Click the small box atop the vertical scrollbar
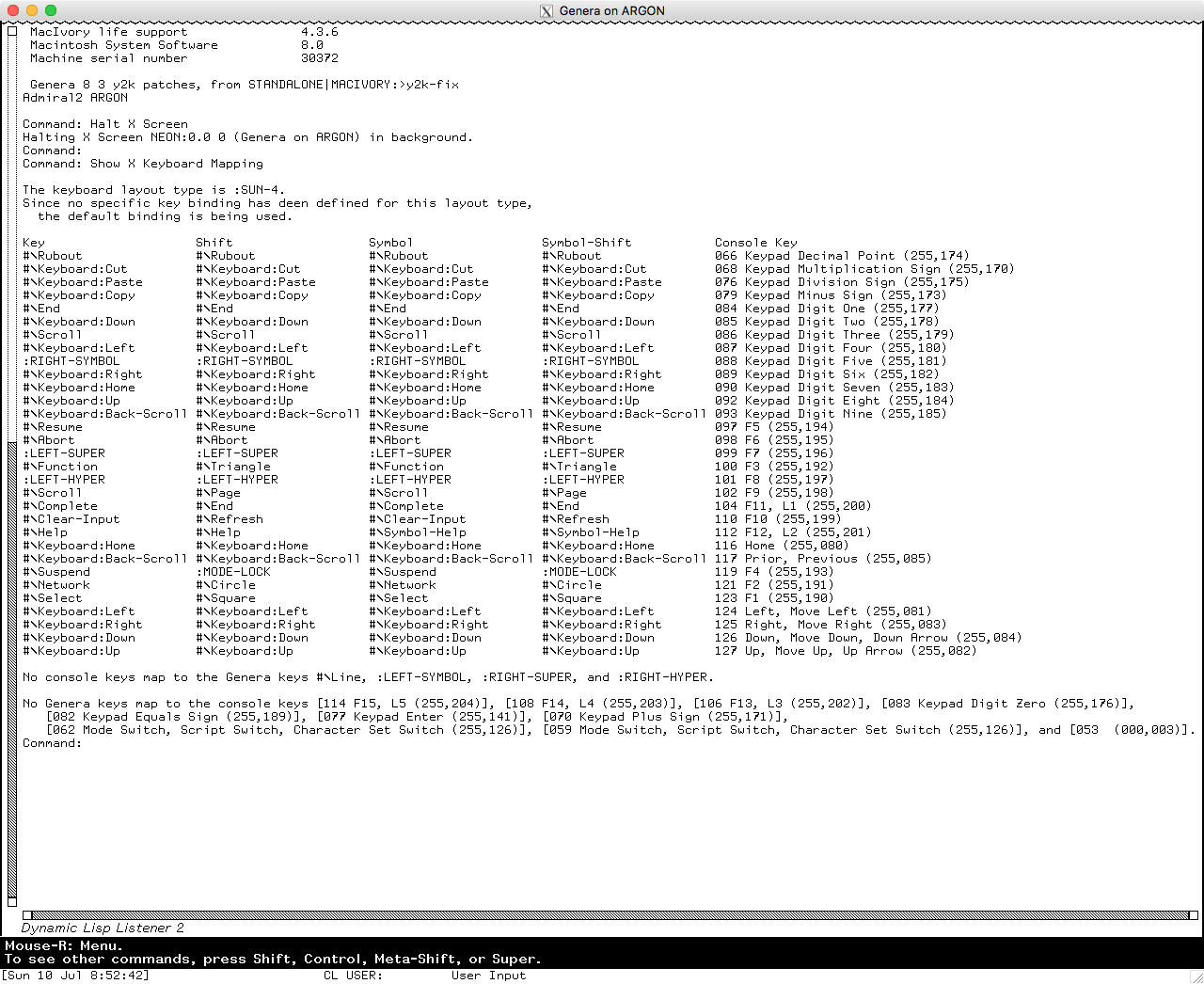Viewport: 1204px width, 984px height. pyautogui.click(x=12, y=31)
